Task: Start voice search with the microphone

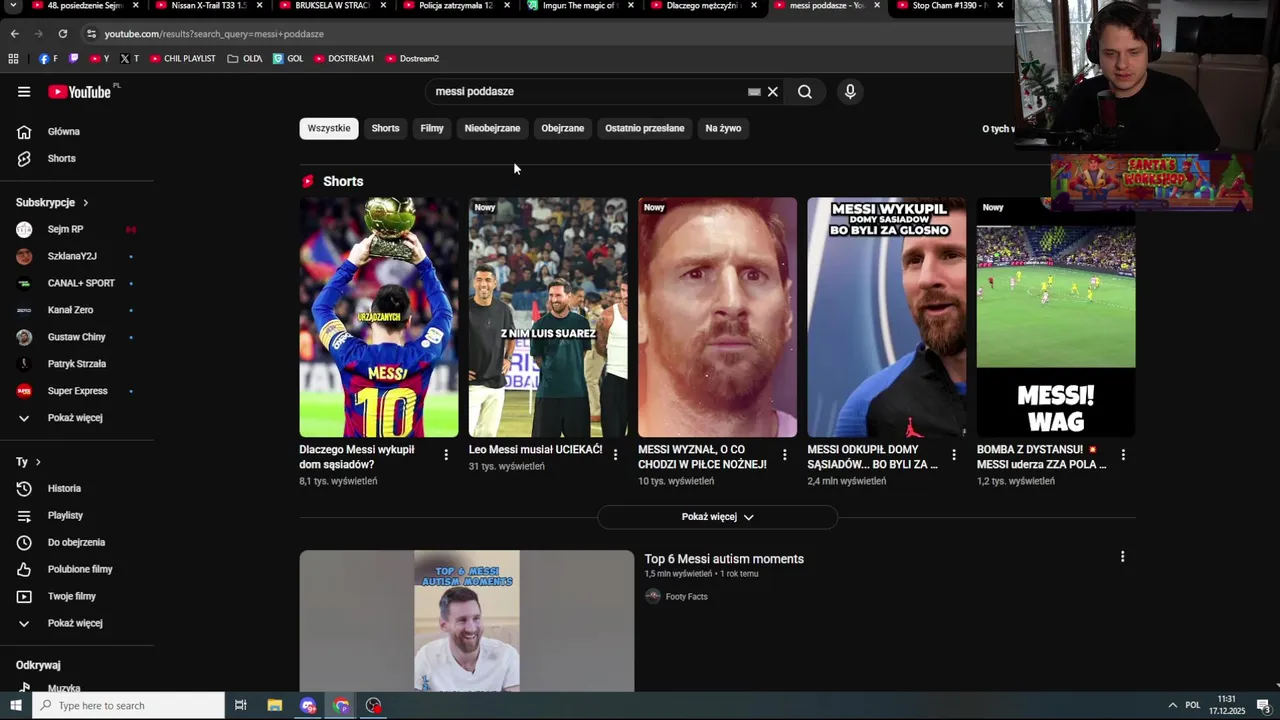Action: click(850, 92)
